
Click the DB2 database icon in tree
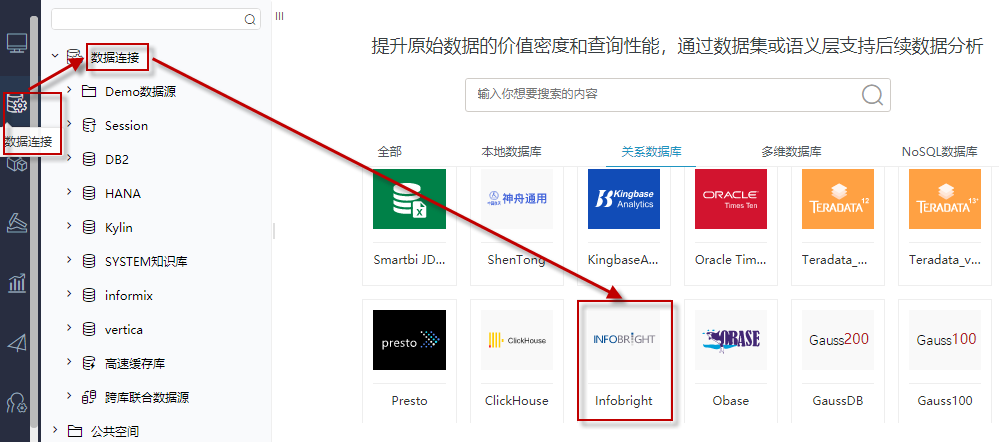tap(89, 160)
